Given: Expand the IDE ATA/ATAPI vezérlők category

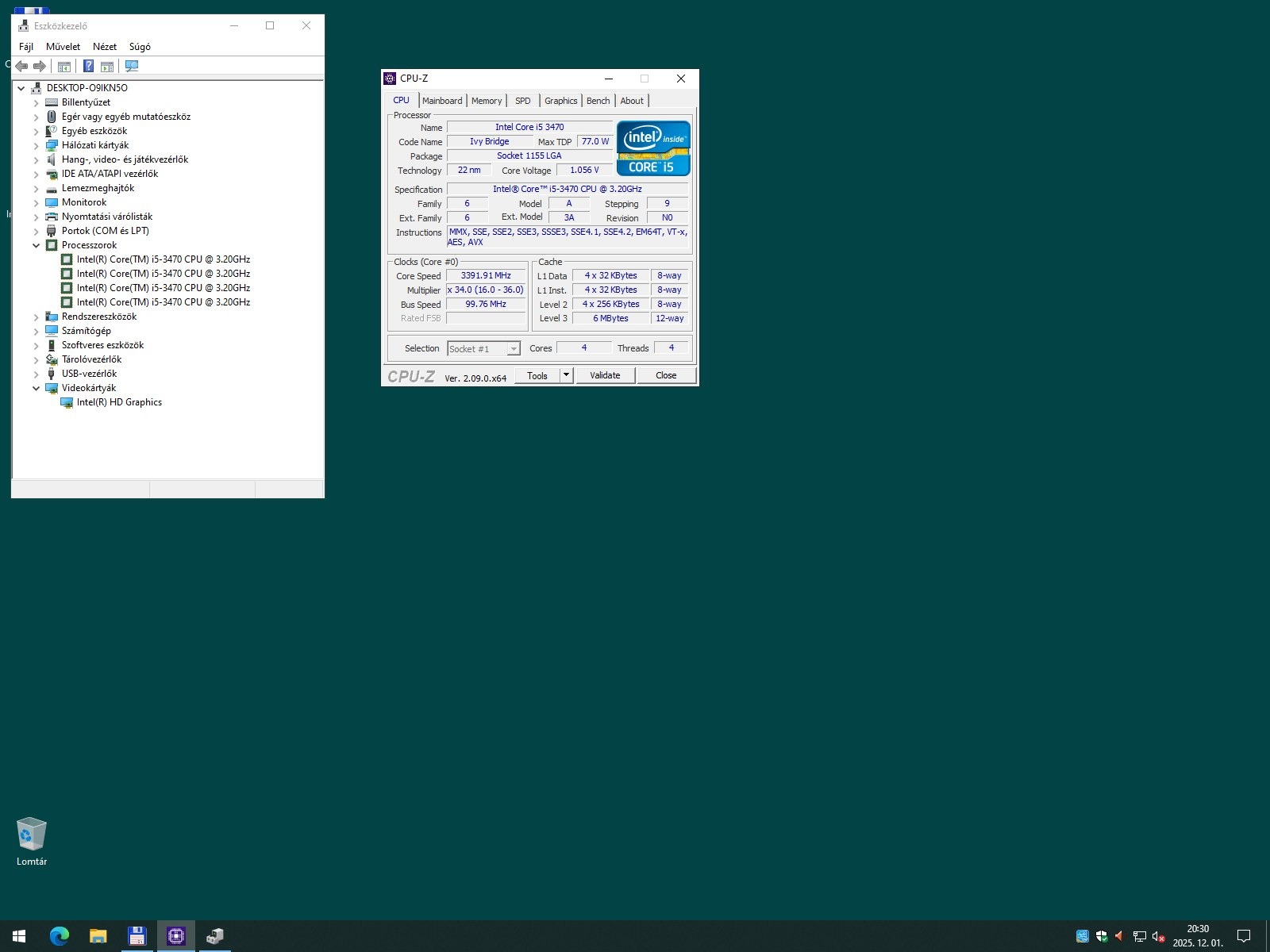Looking at the screenshot, I should click(36, 174).
